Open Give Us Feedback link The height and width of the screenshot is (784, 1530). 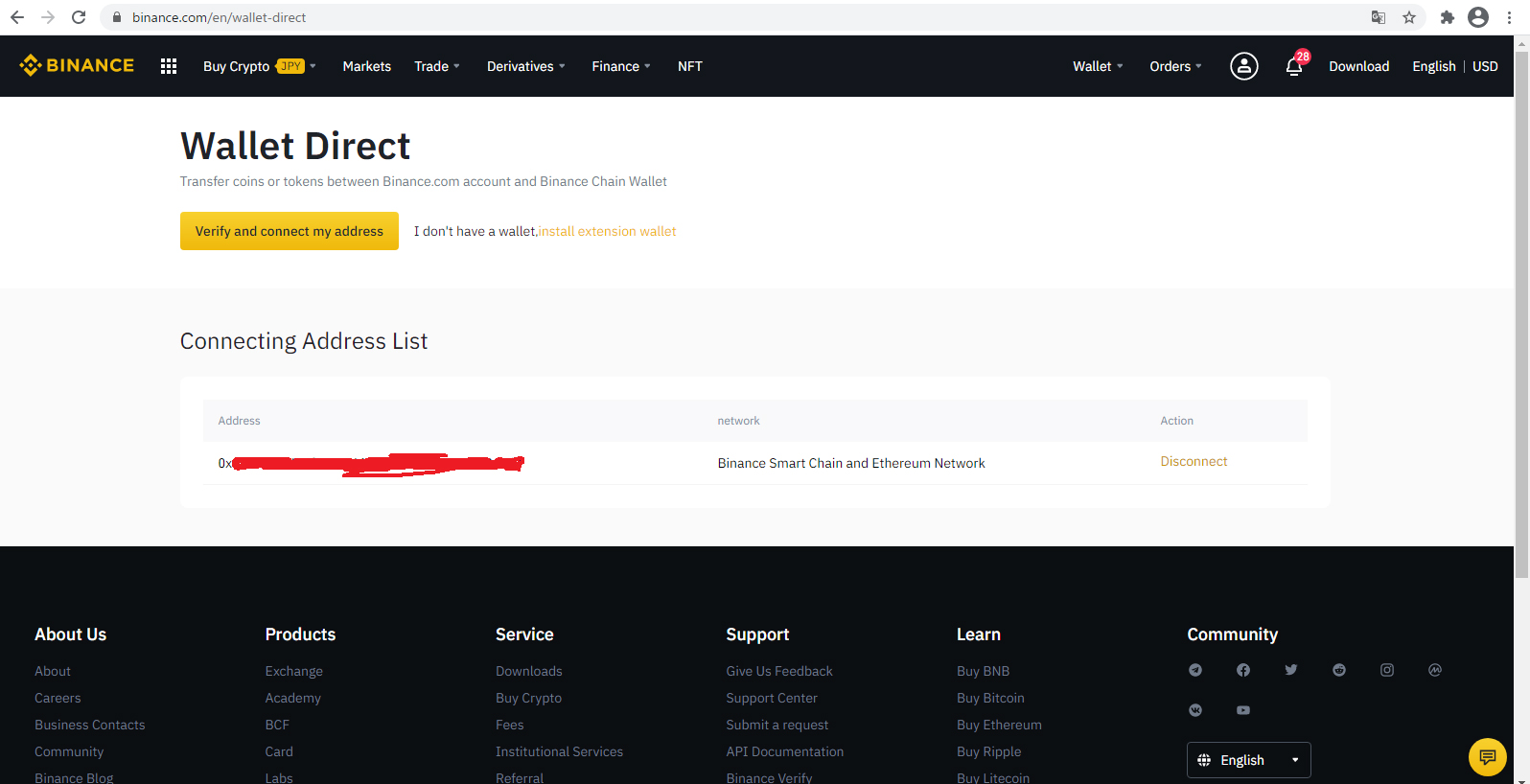[779, 671]
